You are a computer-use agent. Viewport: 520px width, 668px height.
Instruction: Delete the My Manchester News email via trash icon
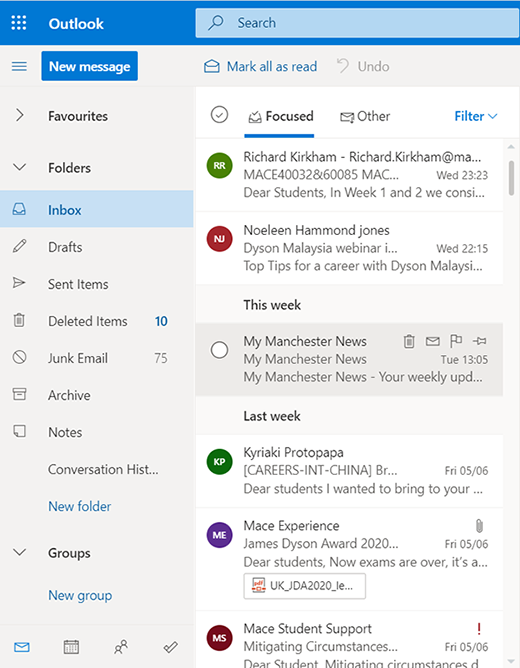pos(409,341)
